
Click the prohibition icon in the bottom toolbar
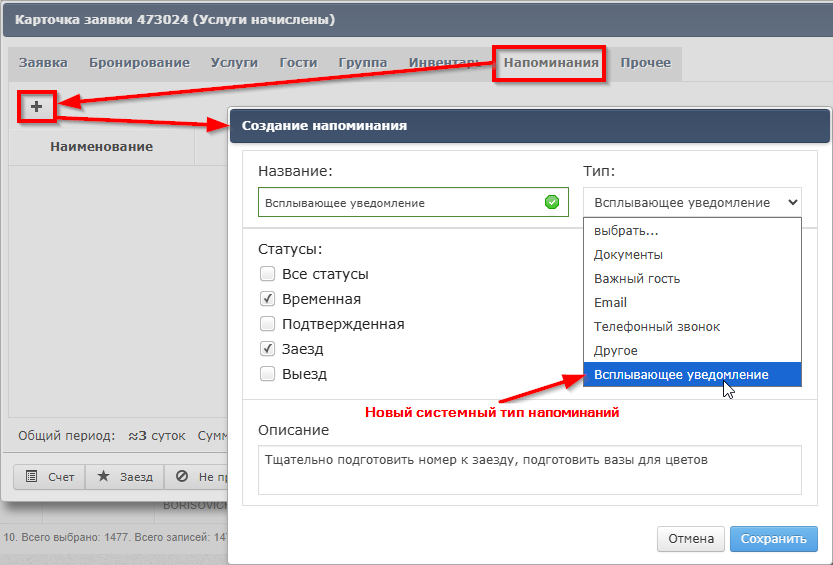182,477
